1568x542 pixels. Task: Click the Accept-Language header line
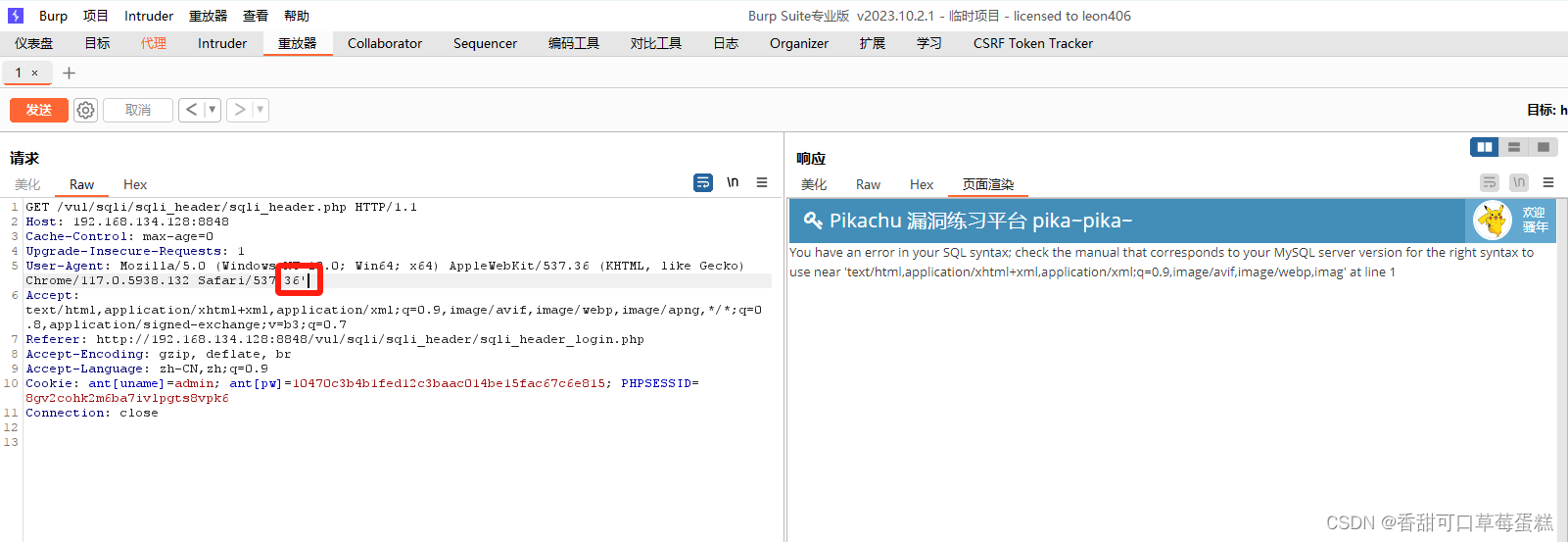[147, 369]
